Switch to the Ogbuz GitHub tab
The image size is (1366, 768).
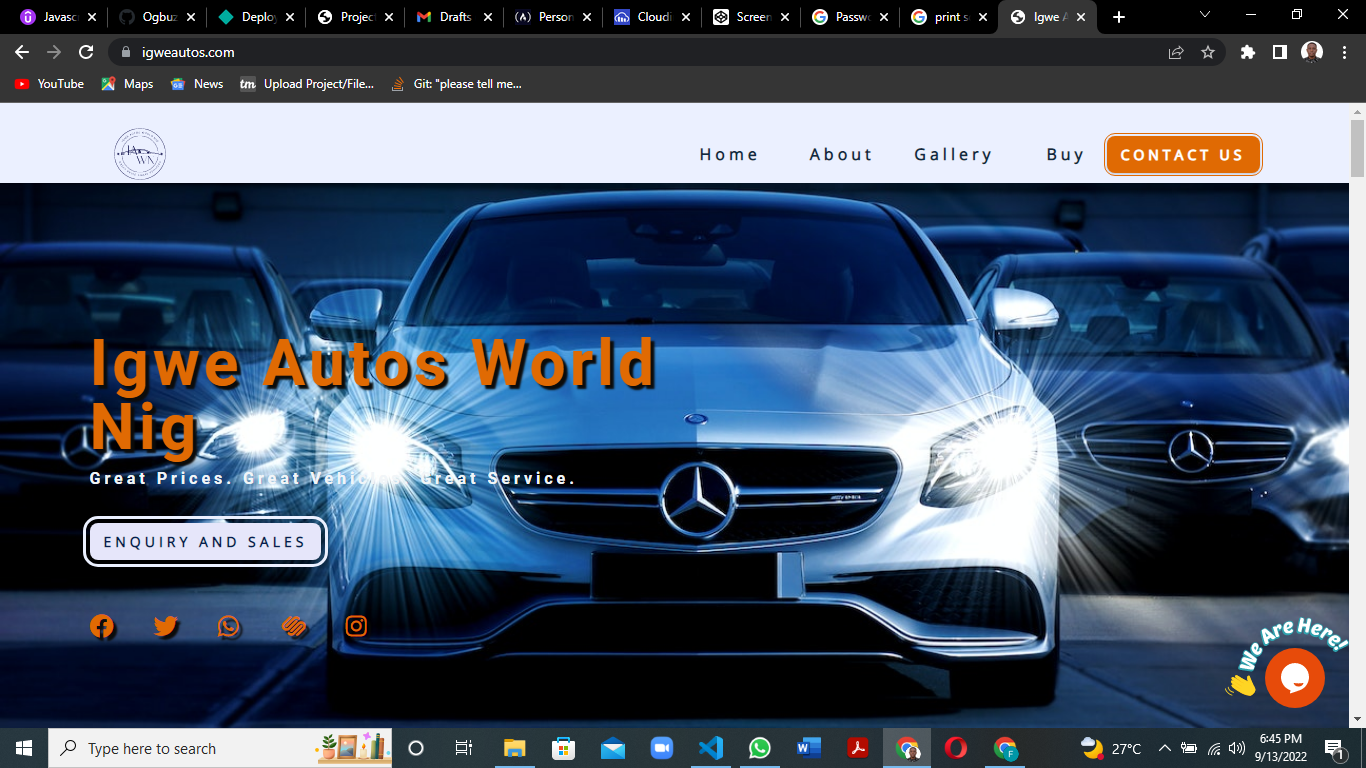(x=157, y=17)
